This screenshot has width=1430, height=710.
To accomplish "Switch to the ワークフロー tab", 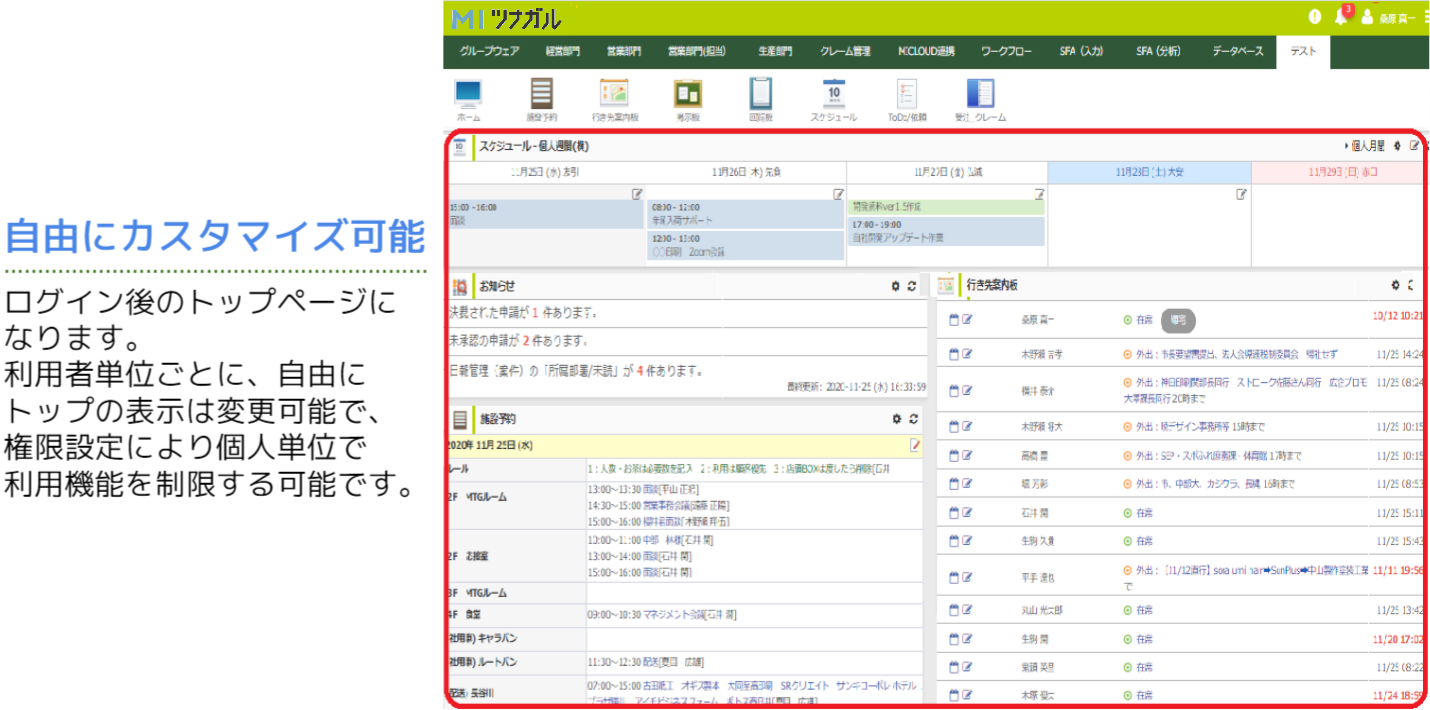I will tap(1006, 52).
